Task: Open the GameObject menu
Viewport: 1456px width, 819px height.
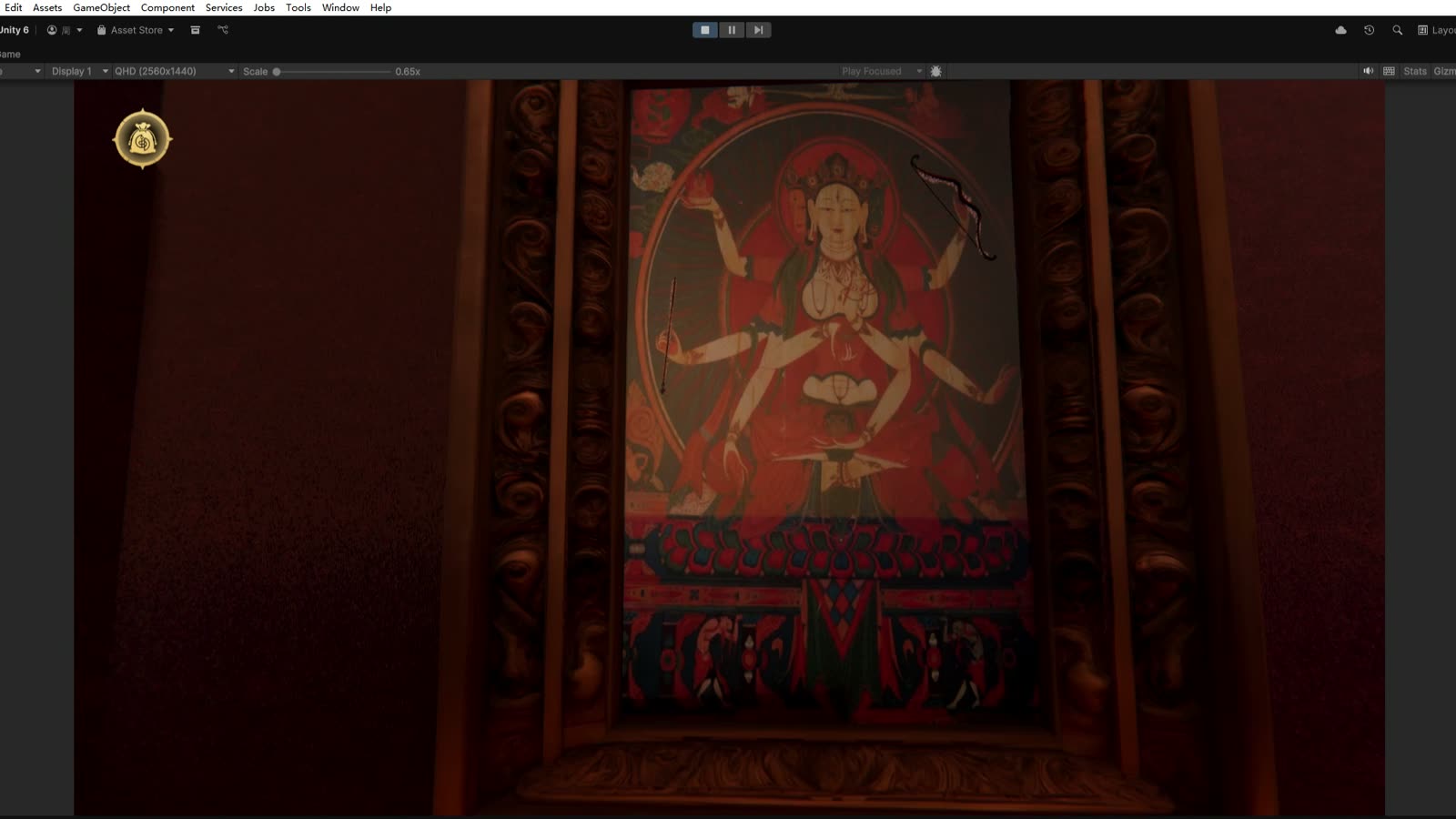Action: (101, 7)
